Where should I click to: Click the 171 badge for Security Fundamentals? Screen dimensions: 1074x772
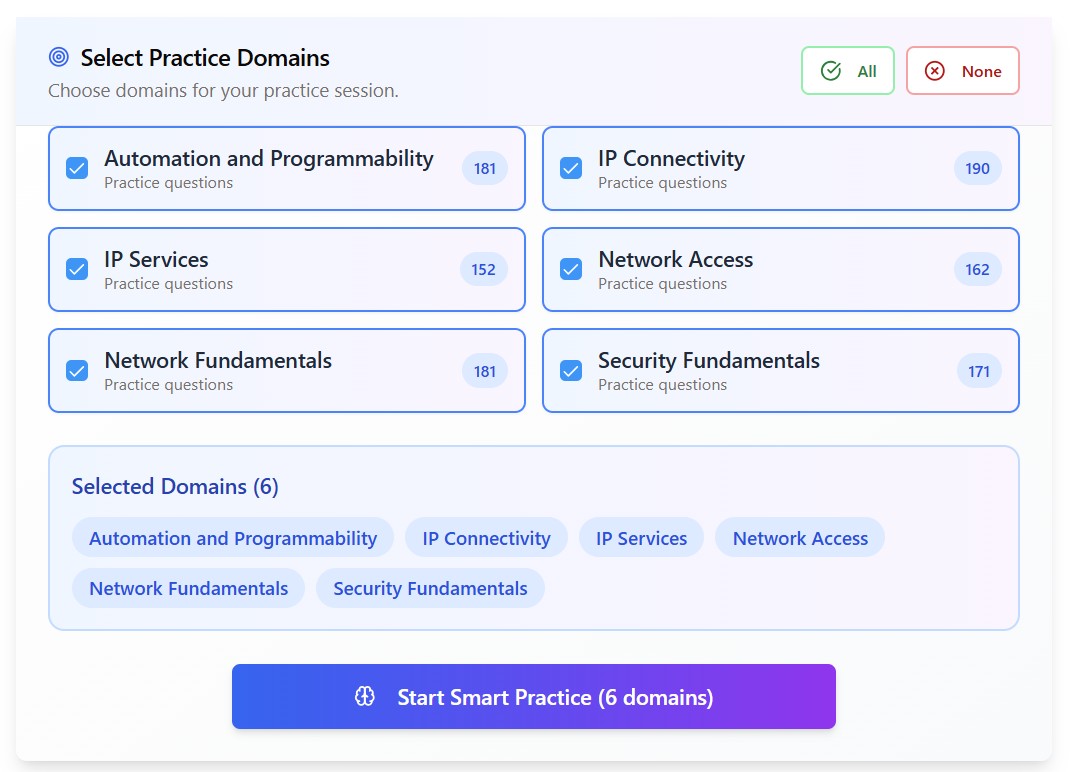979,371
